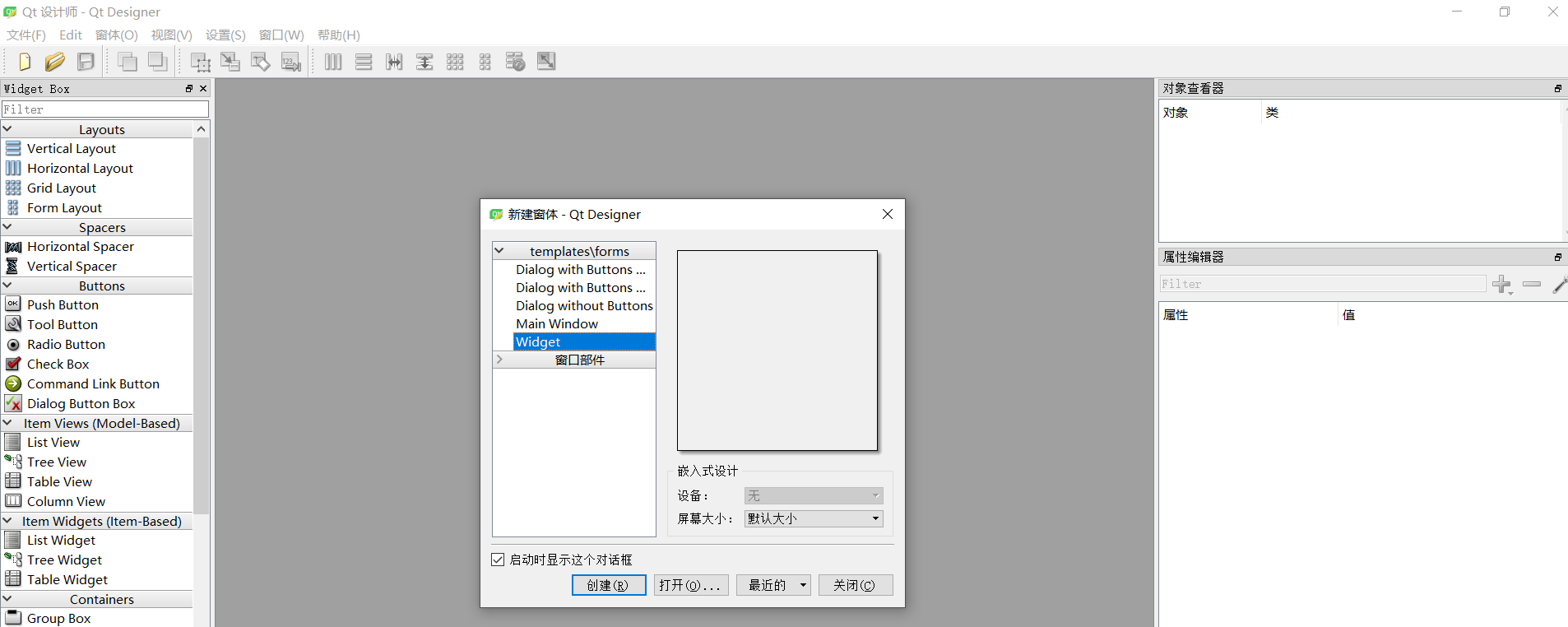Collapse the templates\forms tree group
The image size is (1568, 627).
point(499,250)
